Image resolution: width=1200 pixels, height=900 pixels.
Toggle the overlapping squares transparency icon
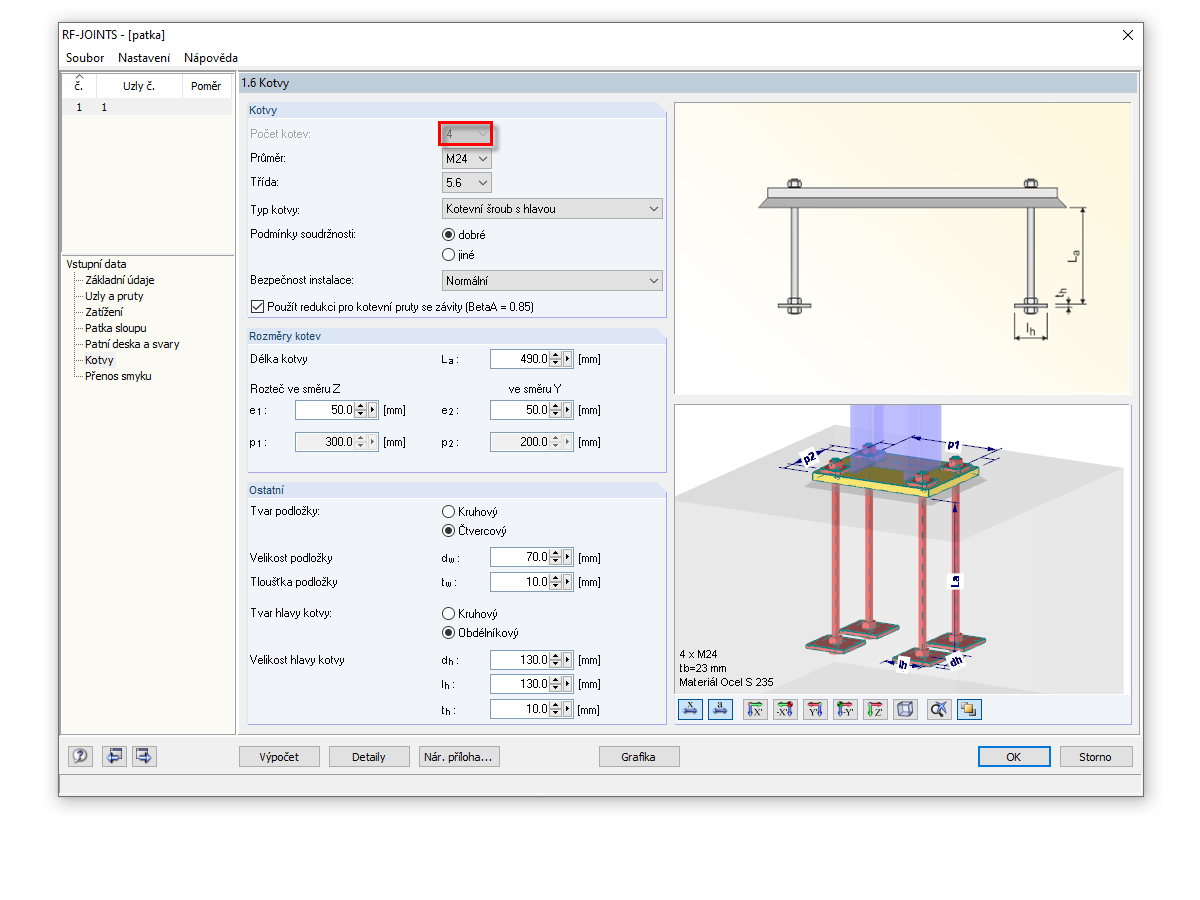click(969, 709)
